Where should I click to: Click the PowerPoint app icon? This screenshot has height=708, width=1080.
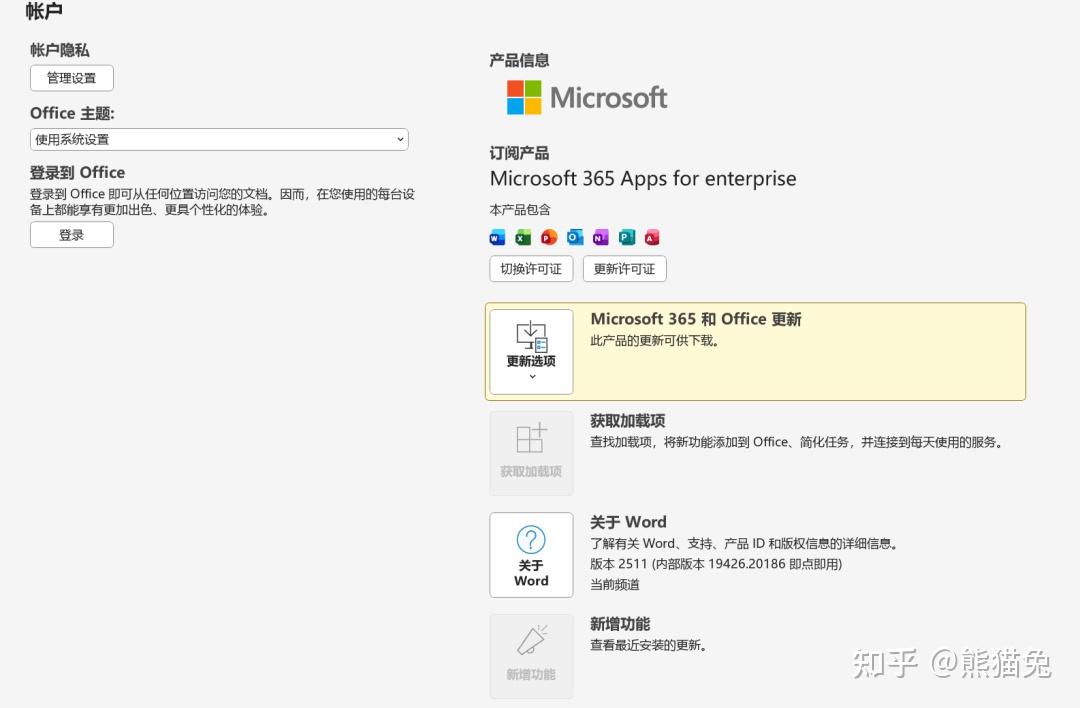click(x=549, y=238)
